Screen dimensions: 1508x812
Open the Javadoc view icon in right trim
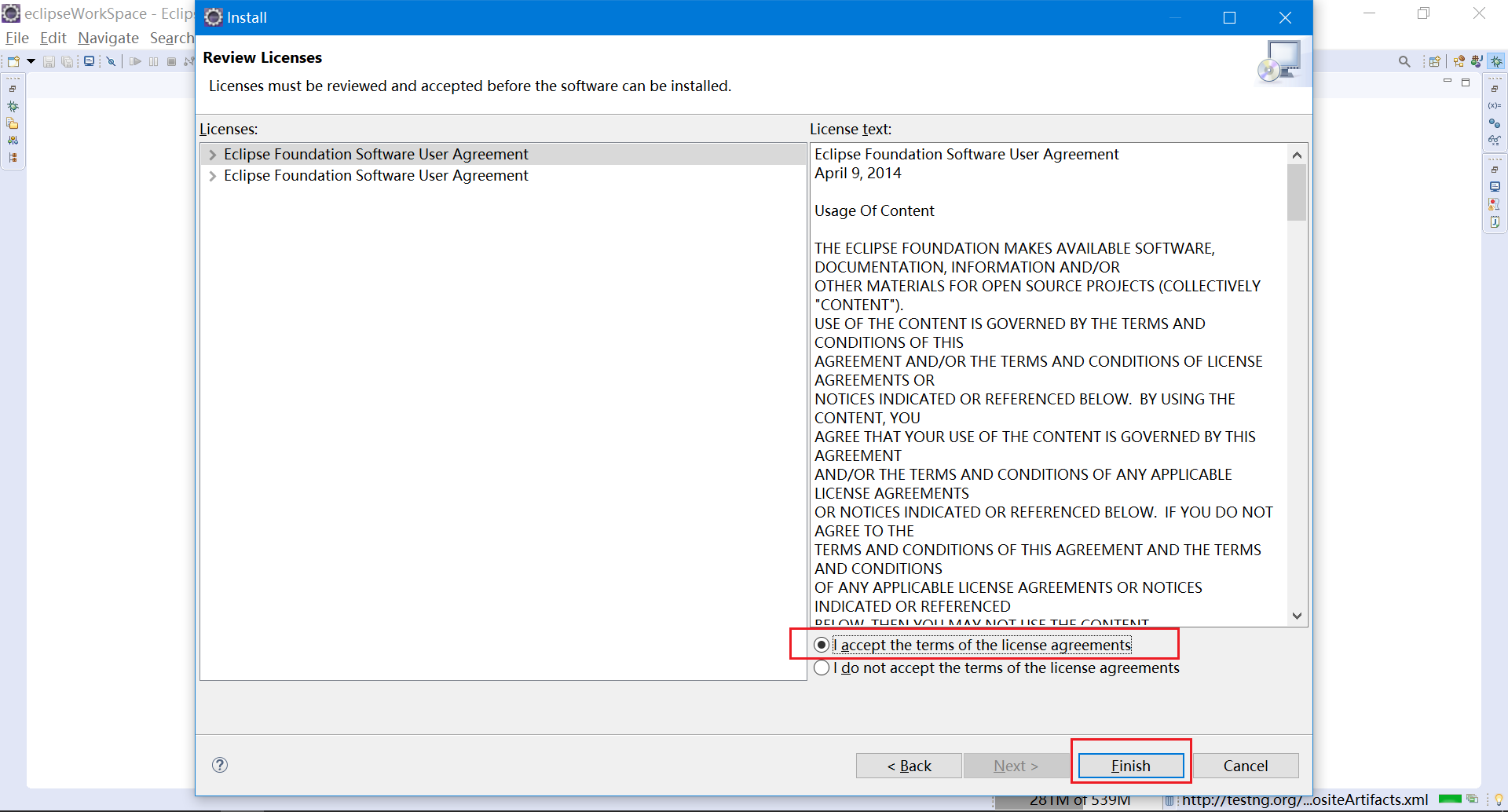pos(1495,222)
